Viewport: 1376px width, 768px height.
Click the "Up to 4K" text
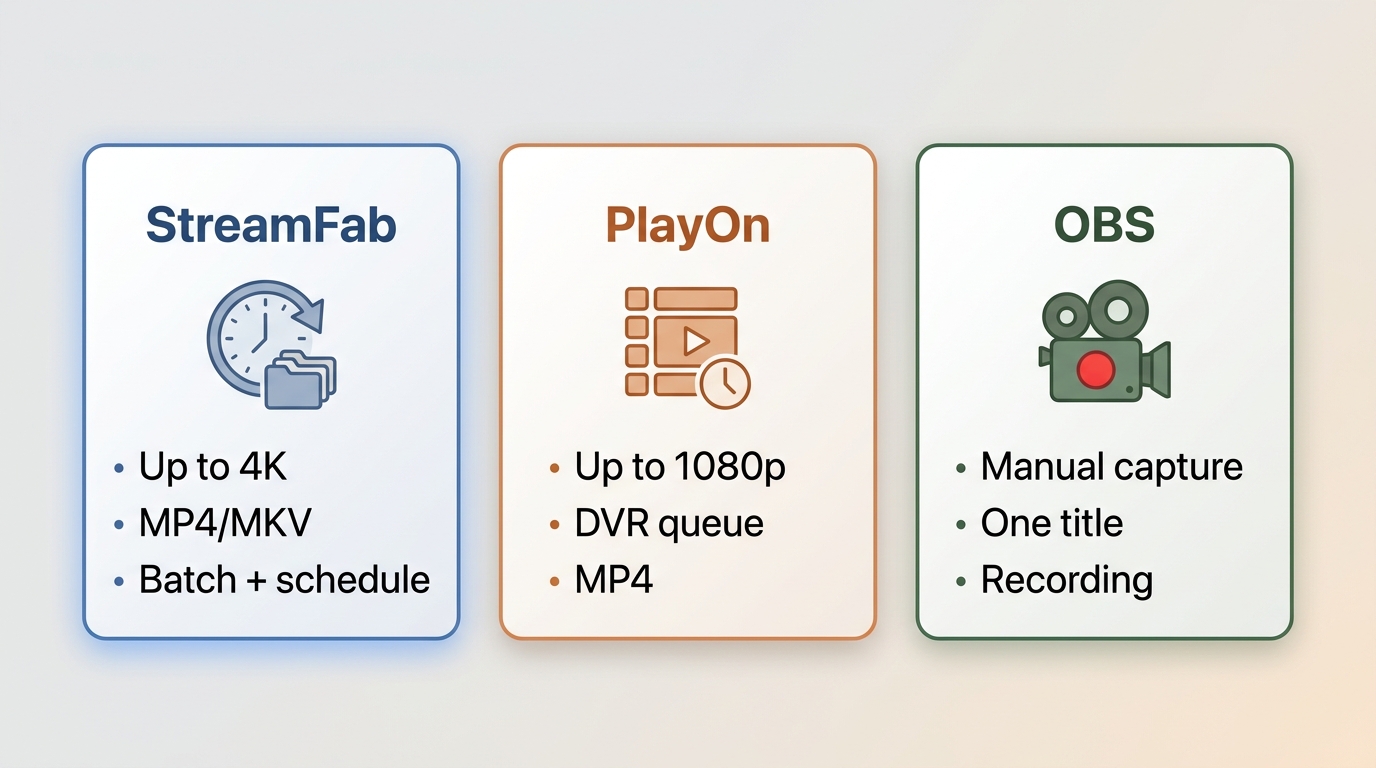(x=213, y=467)
